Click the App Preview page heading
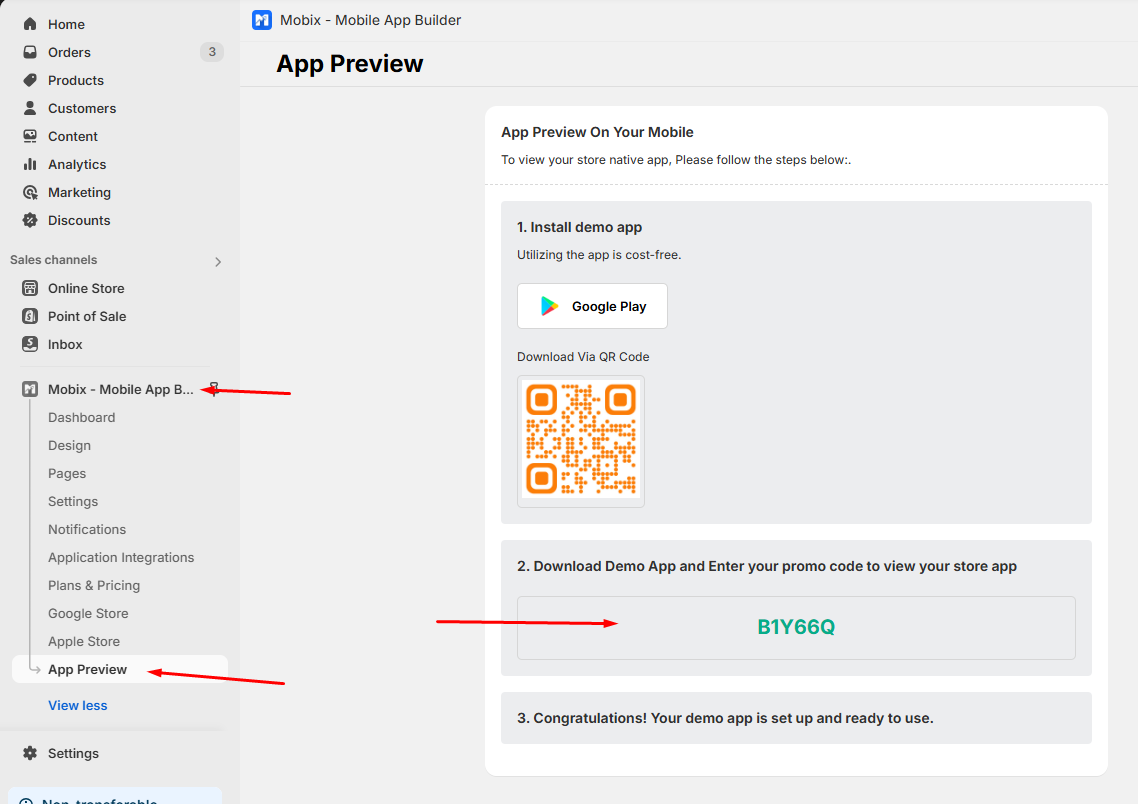This screenshot has height=804, width=1138. point(350,64)
